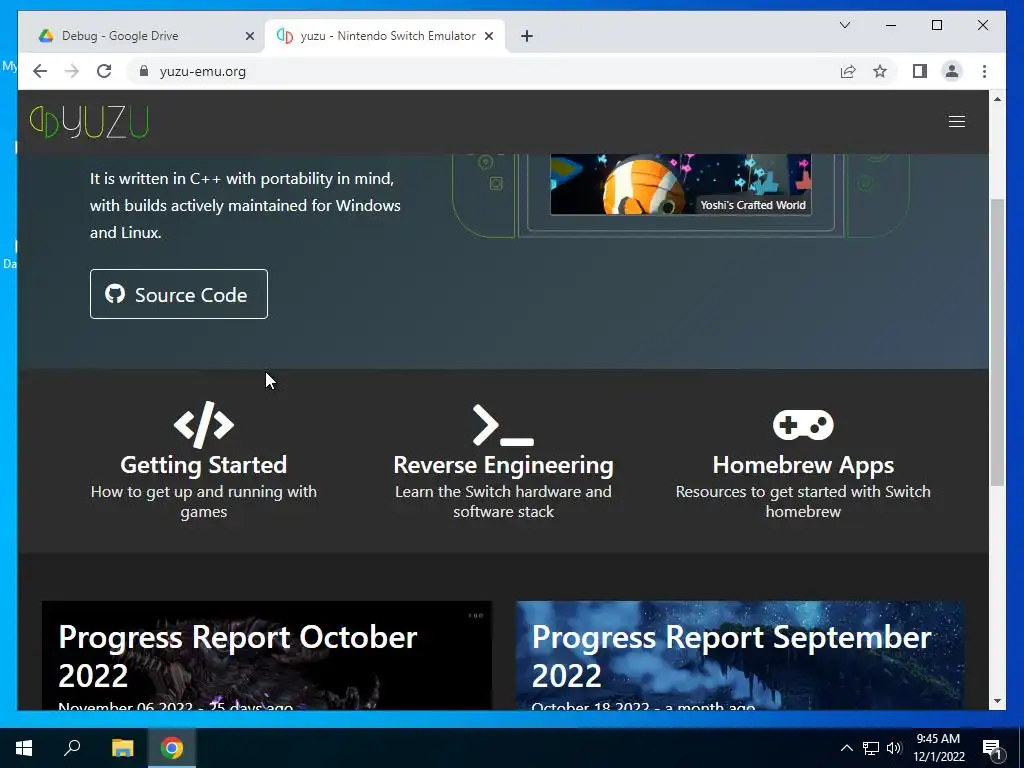
Task: Click the page vertical scrollbar thumb
Action: 997,342
